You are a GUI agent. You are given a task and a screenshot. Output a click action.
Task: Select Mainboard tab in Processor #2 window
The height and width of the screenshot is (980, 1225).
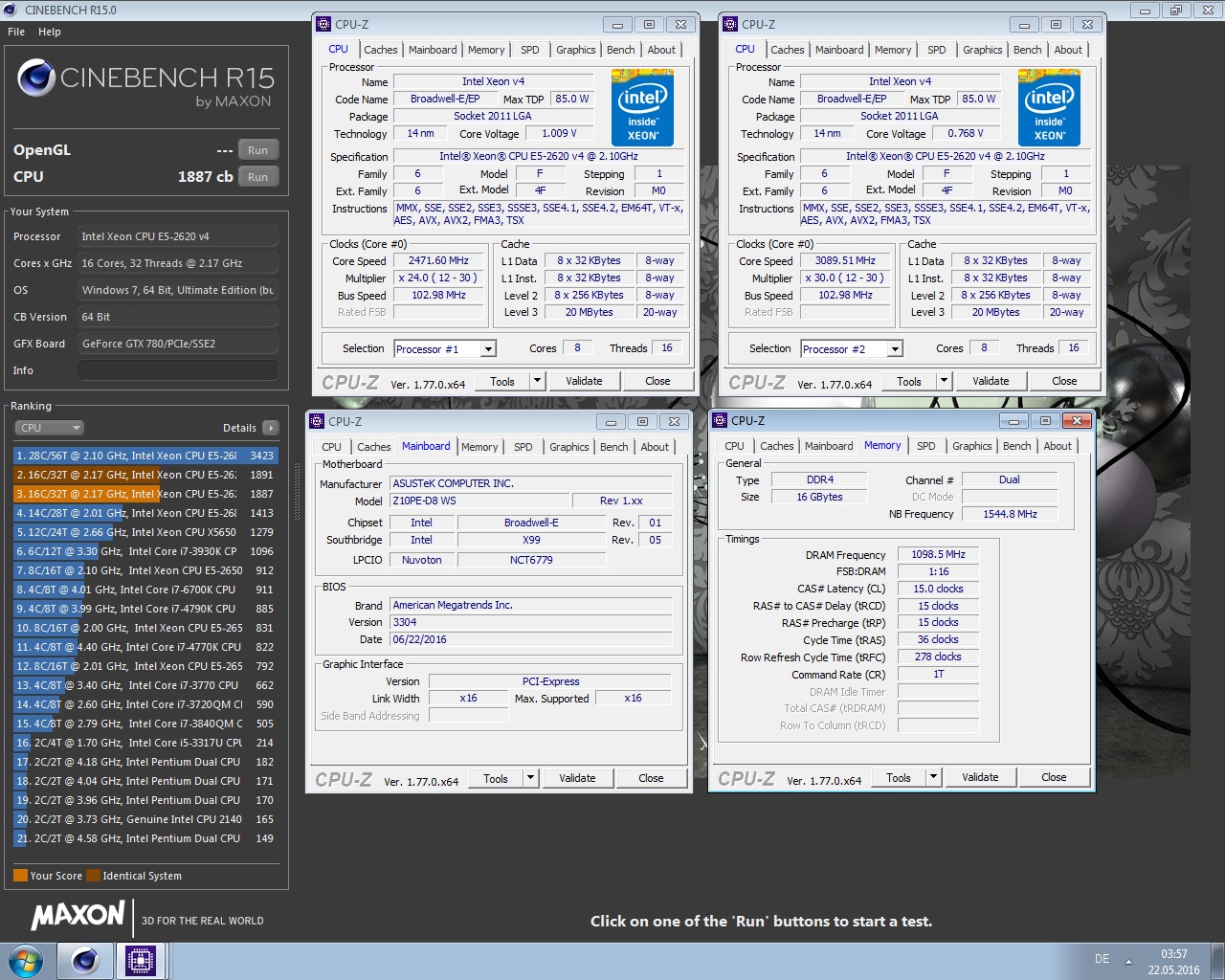839,50
